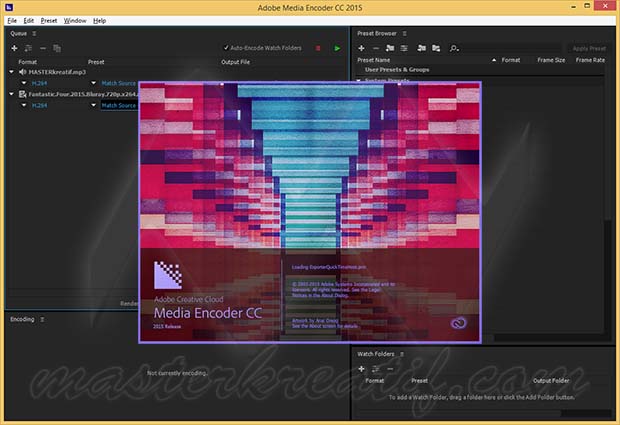This screenshot has height=425, width=620.
Task: Open the Preset Browser panel menu
Action: click(x=405, y=34)
